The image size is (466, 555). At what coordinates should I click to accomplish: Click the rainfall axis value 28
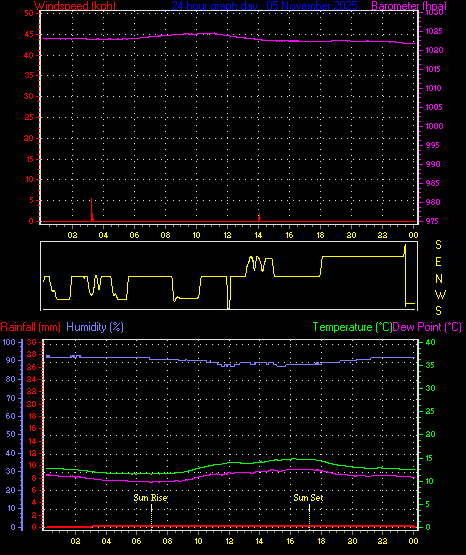click(x=31, y=355)
